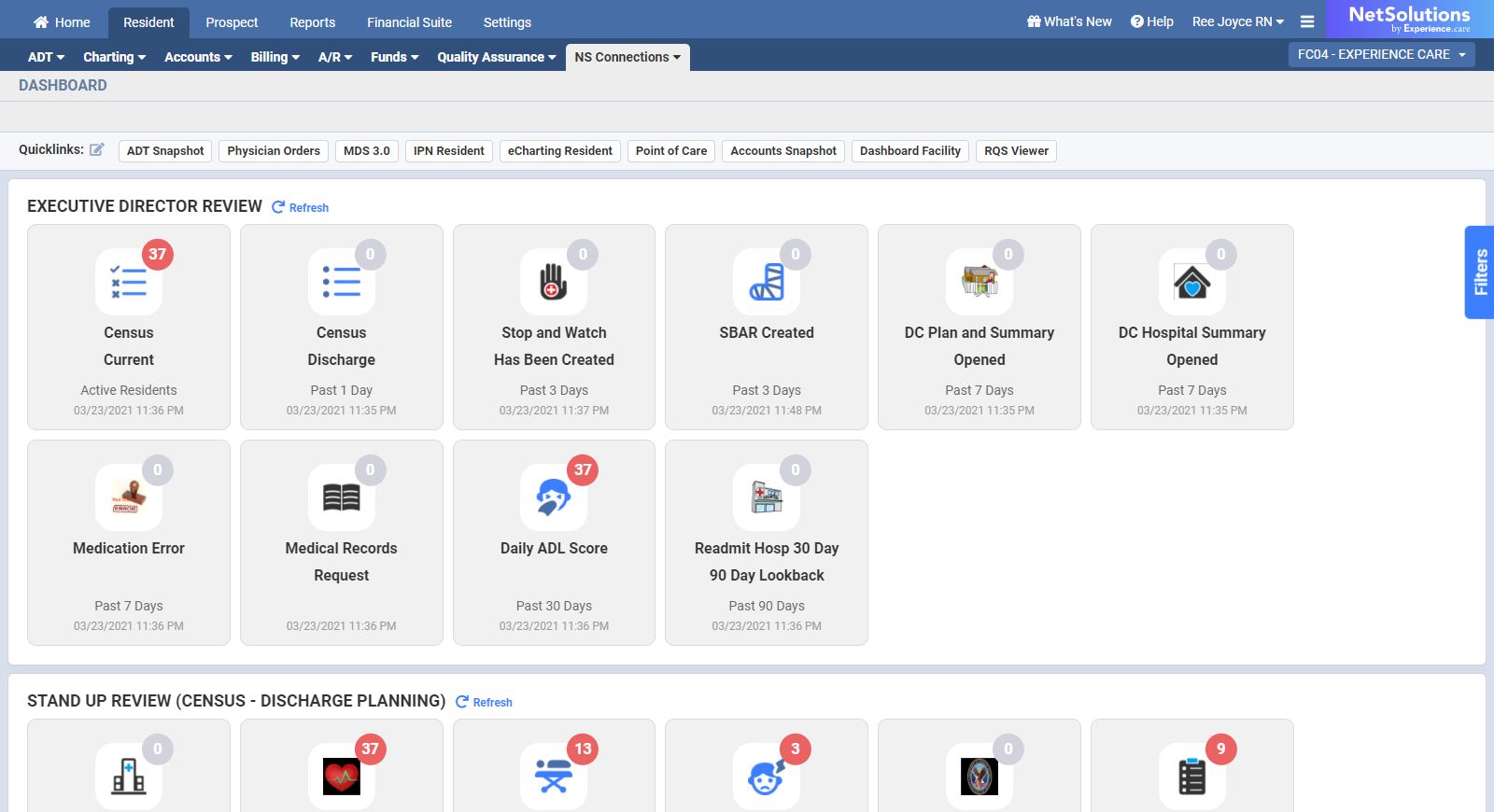Click the blue stretcher table icon card
The width and height of the screenshot is (1494, 812).
(x=554, y=777)
